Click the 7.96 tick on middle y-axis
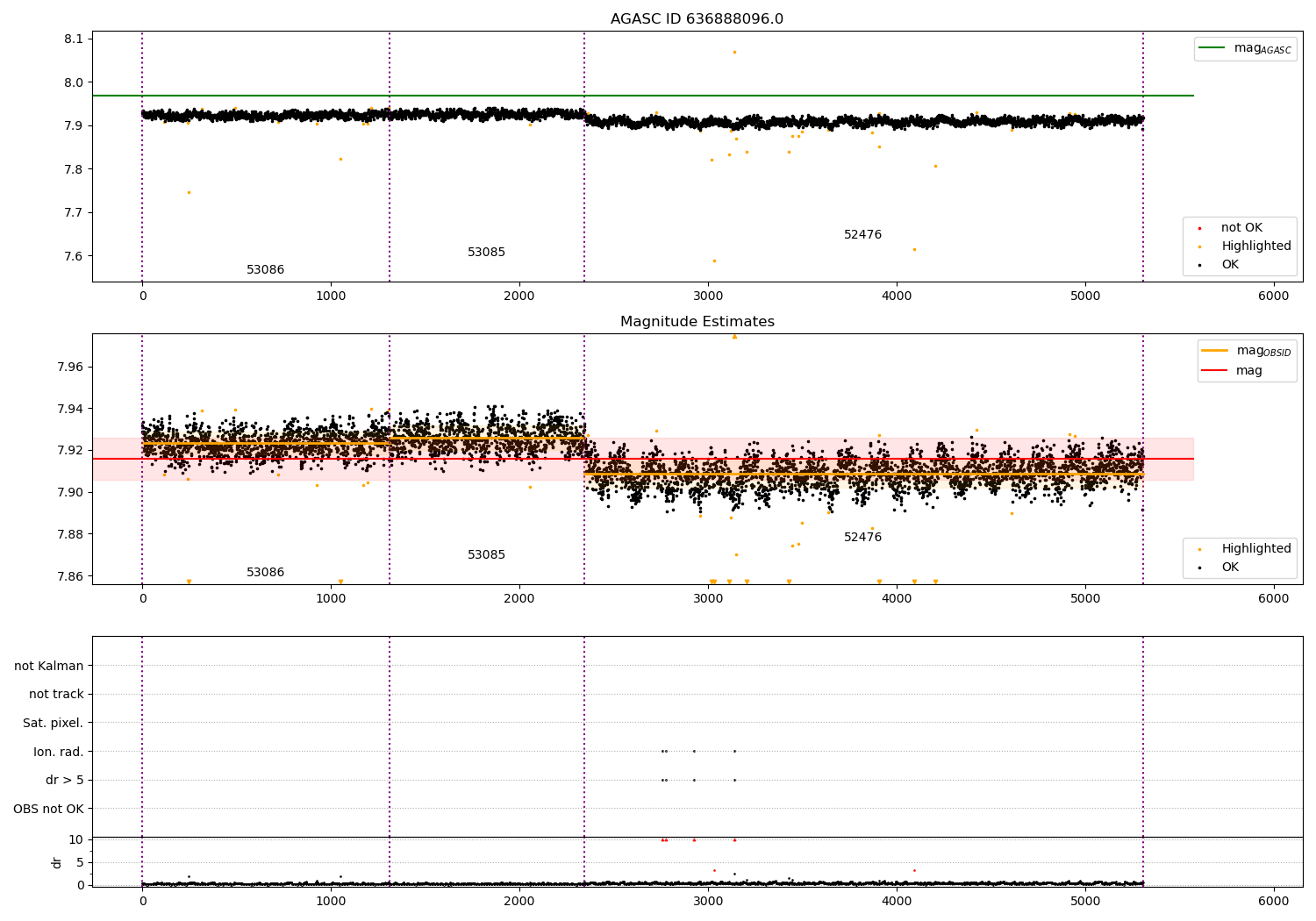 coord(70,367)
